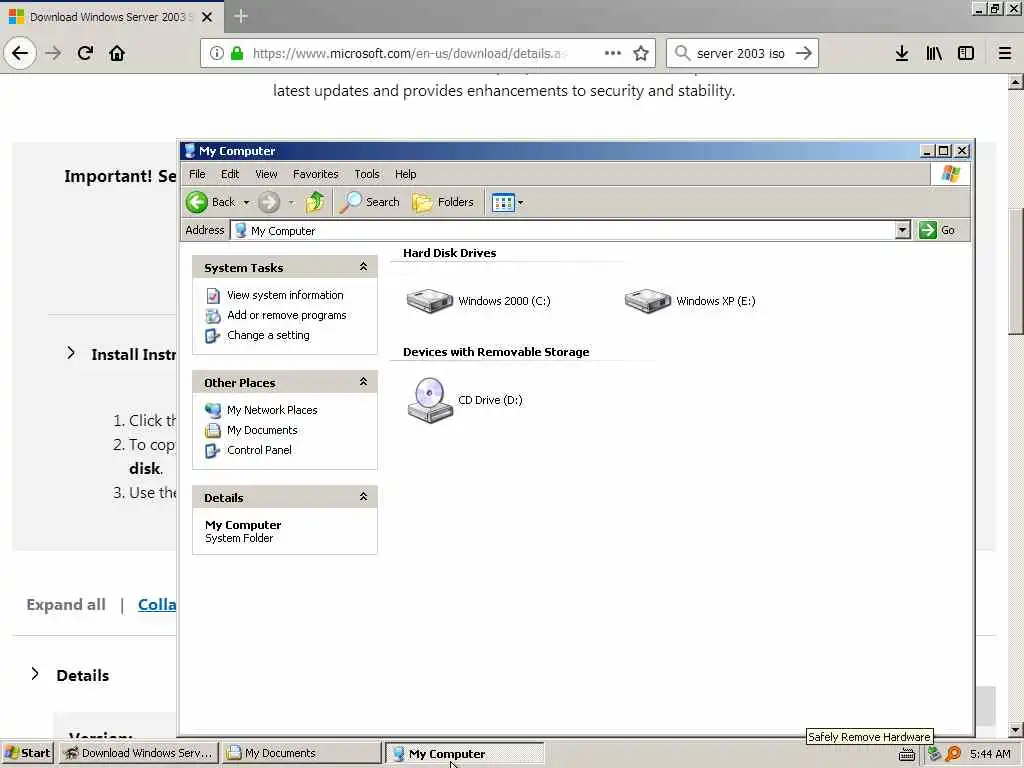Collapse the Details panel in sidebar

pos(363,497)
